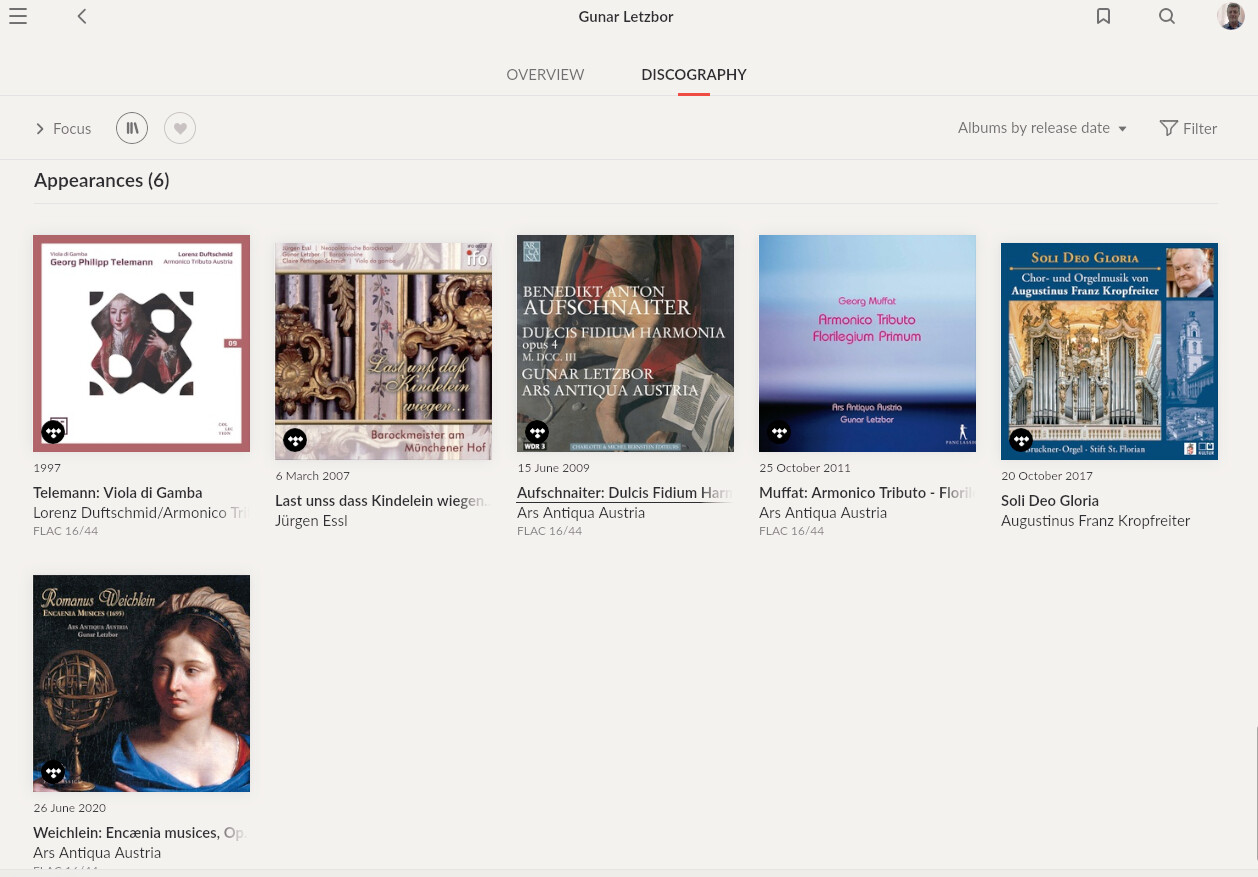1258x877 pixels.
Task: Open Aufschnaiter Dulcis Fidium Harmonia cover
Action: [625, 343]
